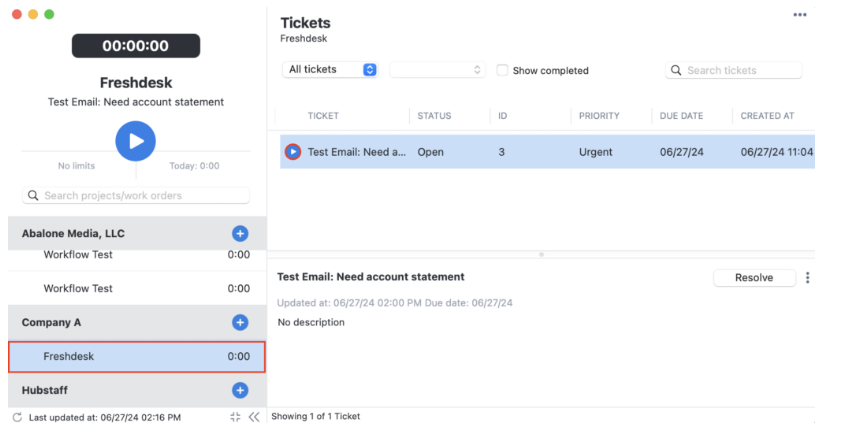The image size is (847, 433).
Task: Sort tickets by the Status column
Action: pos(434,116)
